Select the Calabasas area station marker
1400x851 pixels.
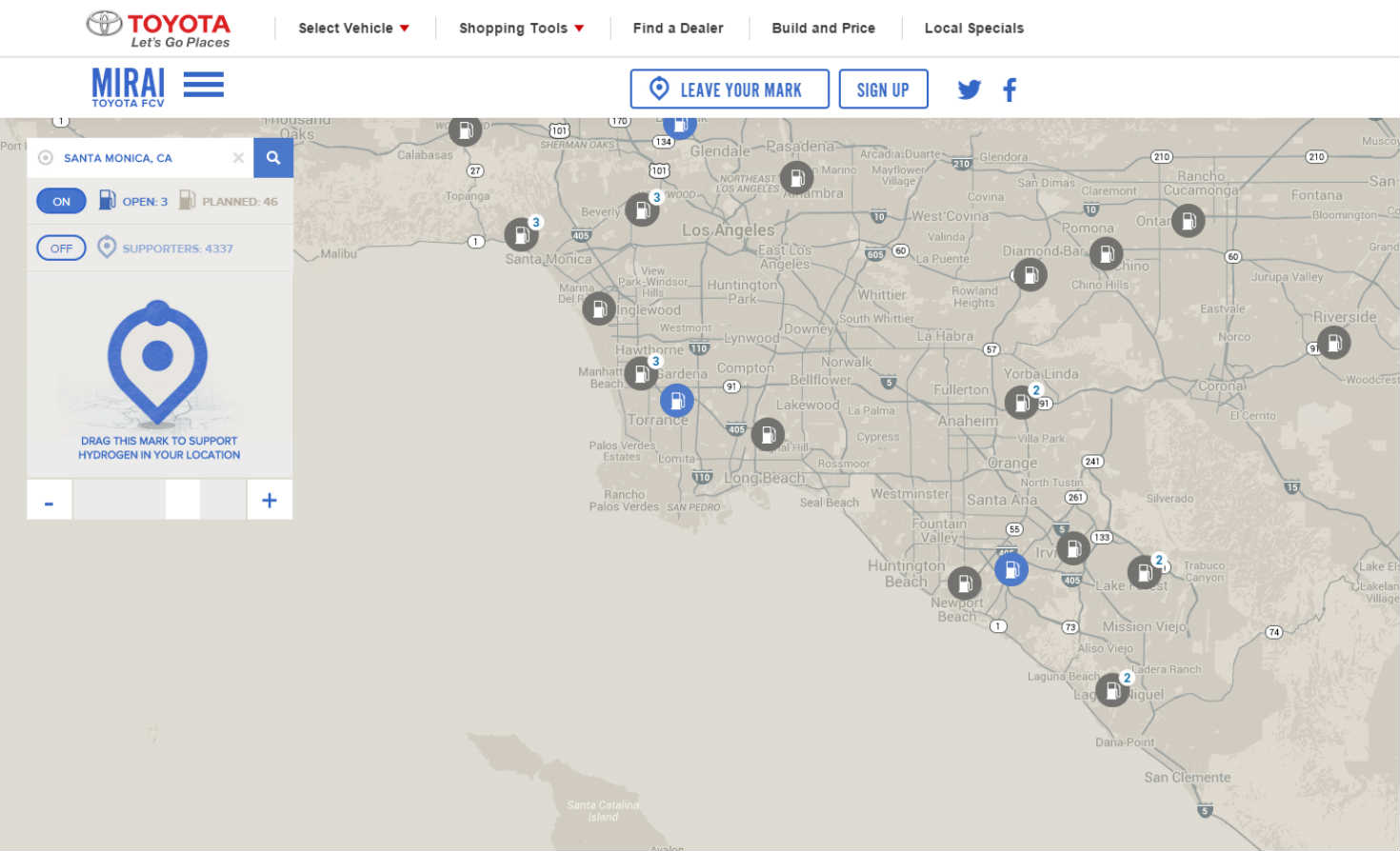point(465,130)
